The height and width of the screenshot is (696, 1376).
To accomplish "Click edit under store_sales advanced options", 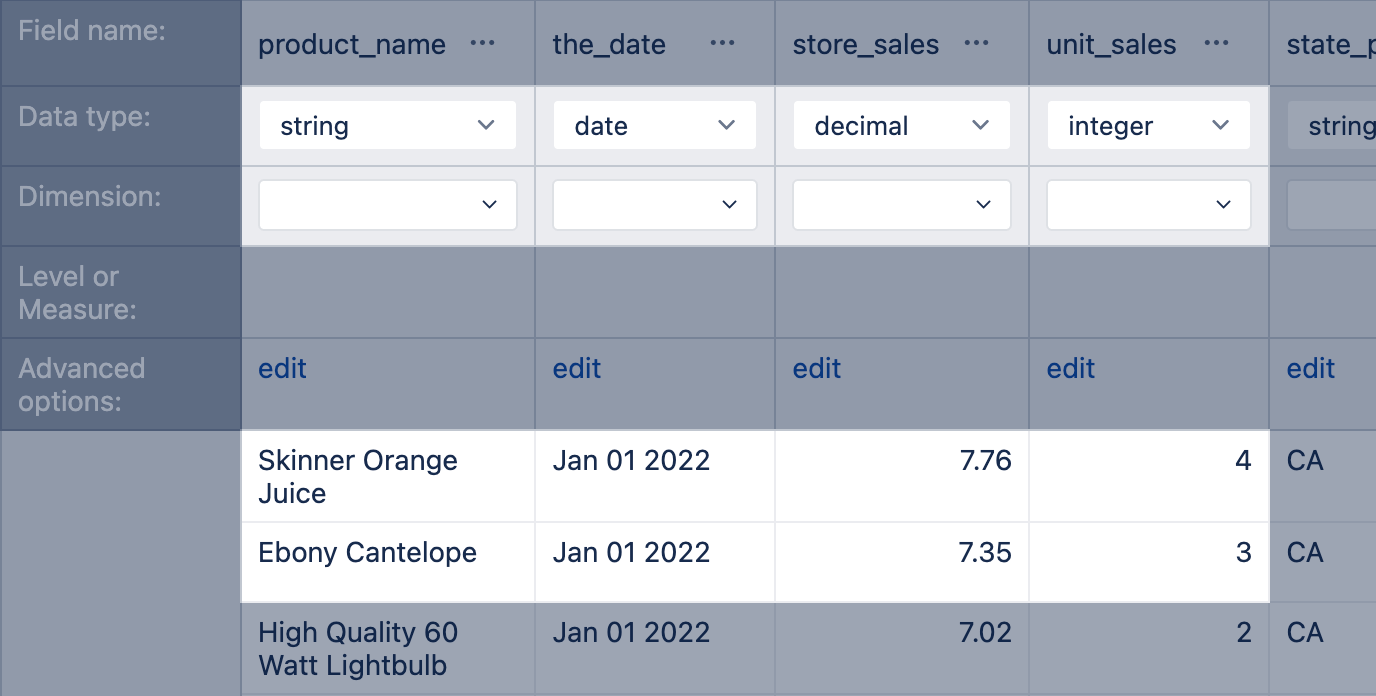I will (816, 369).
